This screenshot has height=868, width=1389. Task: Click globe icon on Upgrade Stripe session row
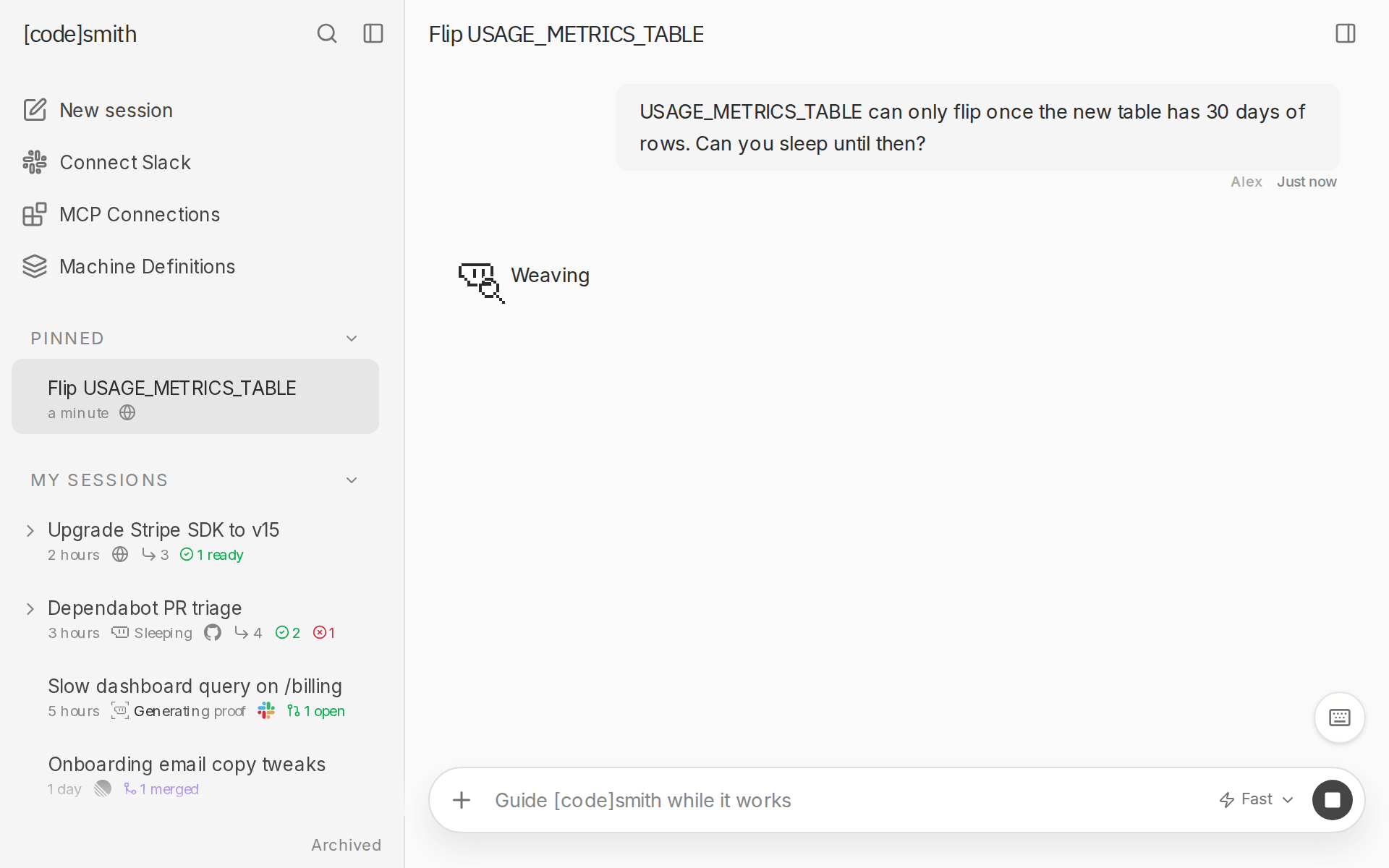point(120,554)
